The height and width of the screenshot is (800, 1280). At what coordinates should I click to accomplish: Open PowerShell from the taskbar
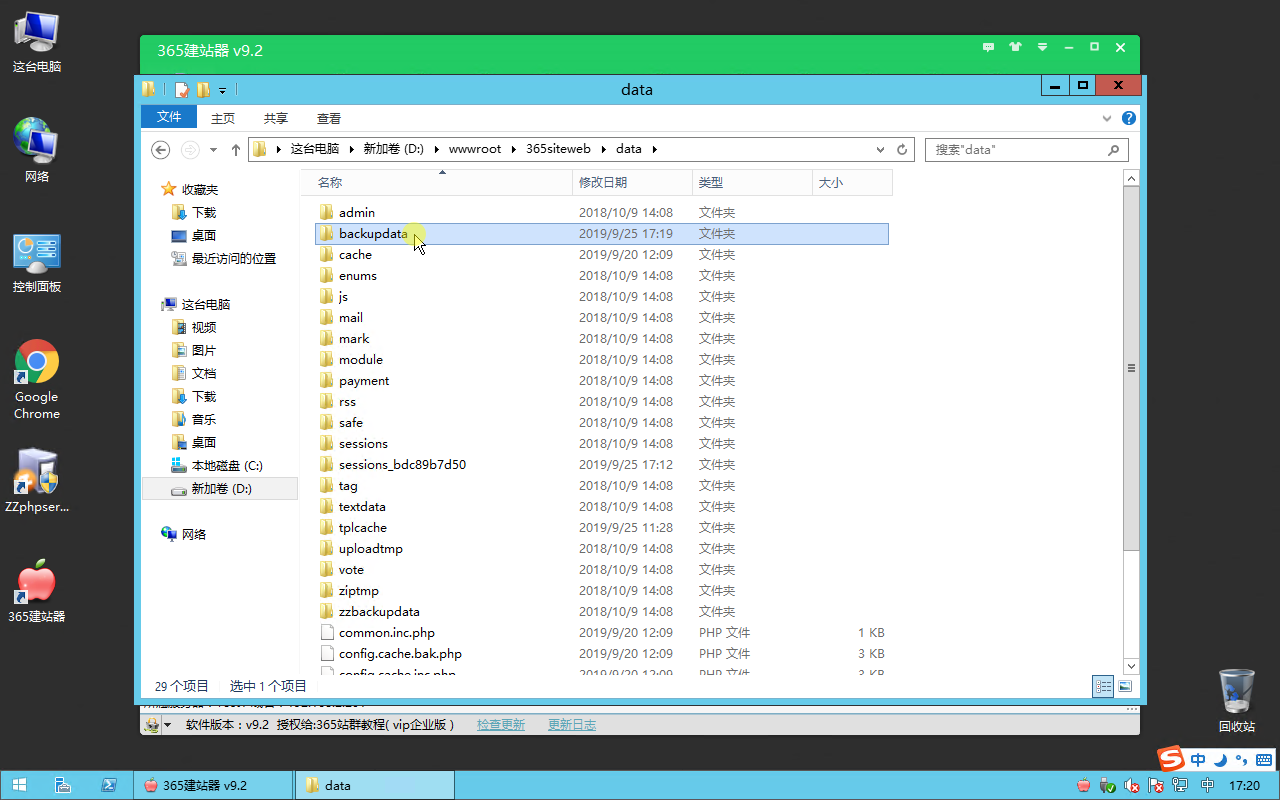coord(108,785)
